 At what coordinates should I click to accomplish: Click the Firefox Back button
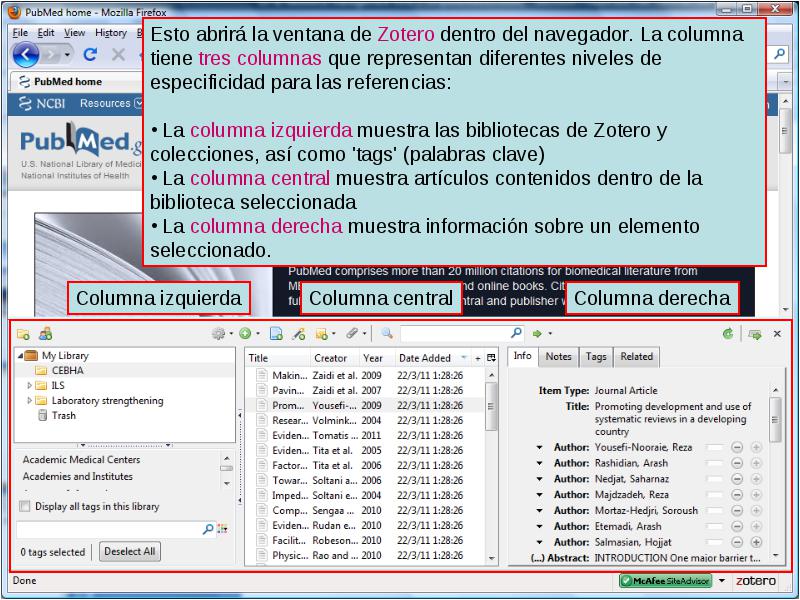[x=26, y=55]
